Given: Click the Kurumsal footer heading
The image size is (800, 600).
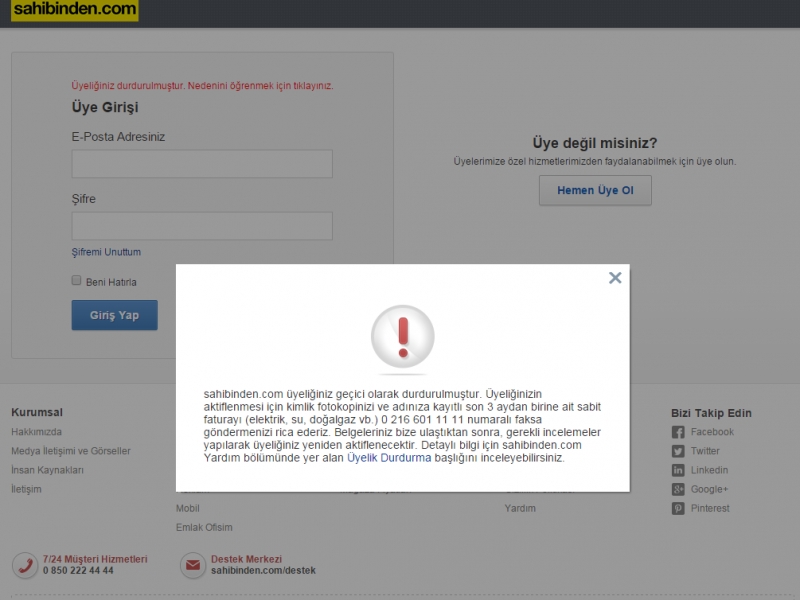Looking at the screenshot, I should (37, 412).
